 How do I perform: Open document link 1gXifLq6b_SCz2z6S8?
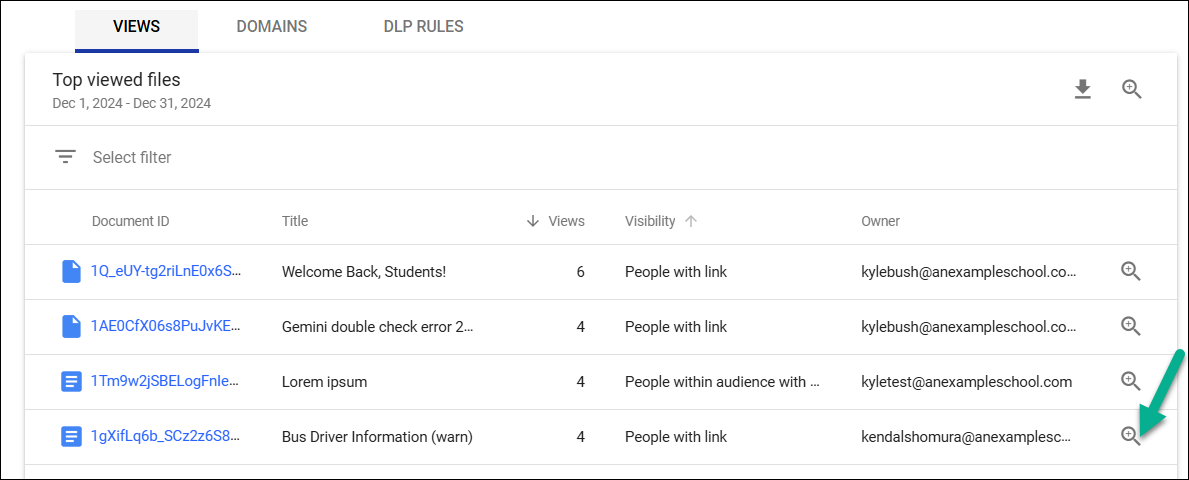click(x=165, y=437)
